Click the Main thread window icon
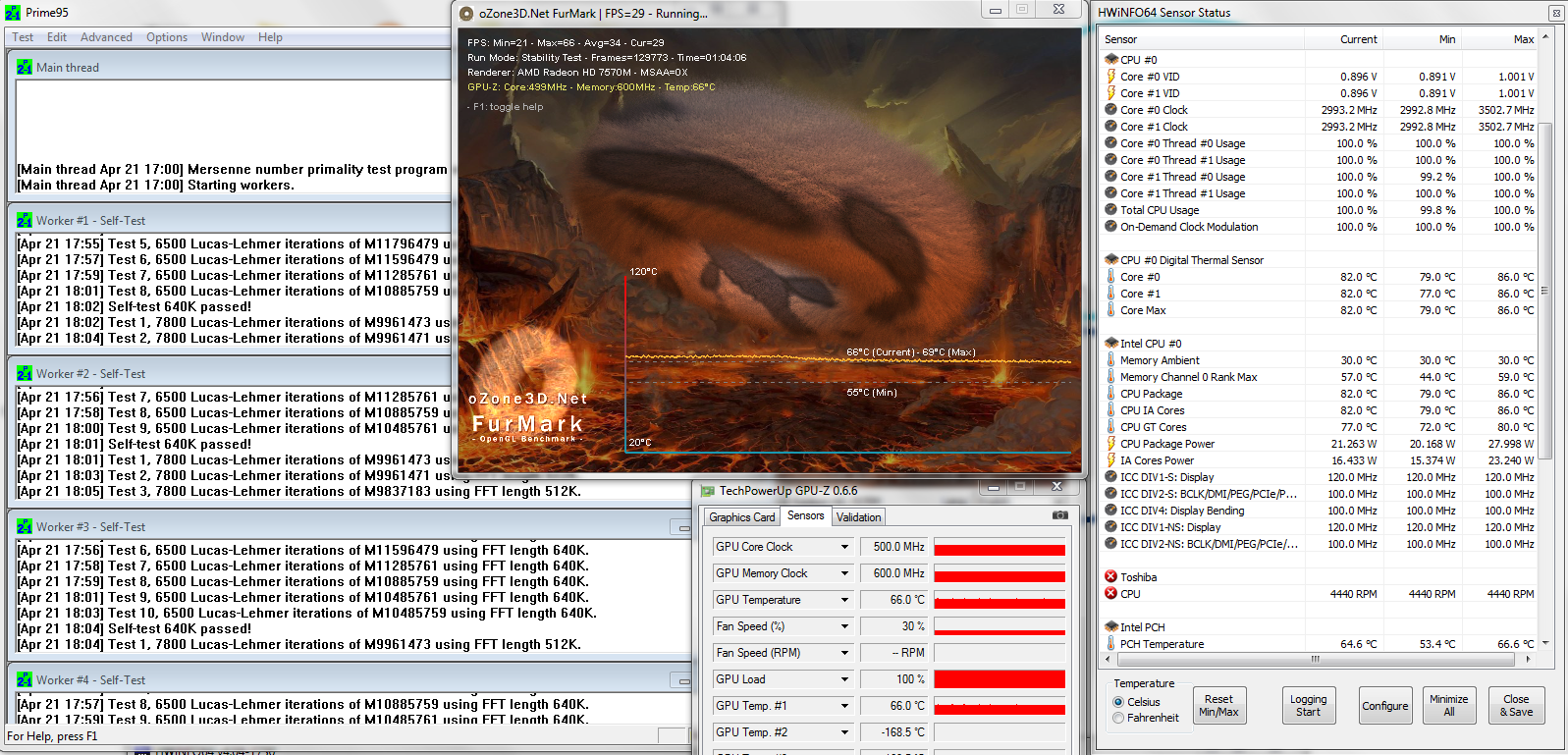 click(x=25, y=67)
